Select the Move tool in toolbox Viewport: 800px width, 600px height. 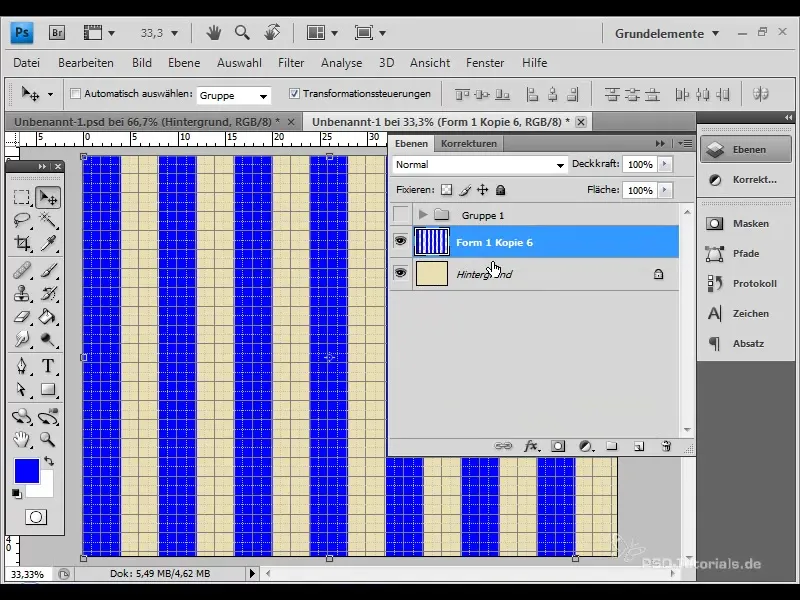[x=48, y=197]
